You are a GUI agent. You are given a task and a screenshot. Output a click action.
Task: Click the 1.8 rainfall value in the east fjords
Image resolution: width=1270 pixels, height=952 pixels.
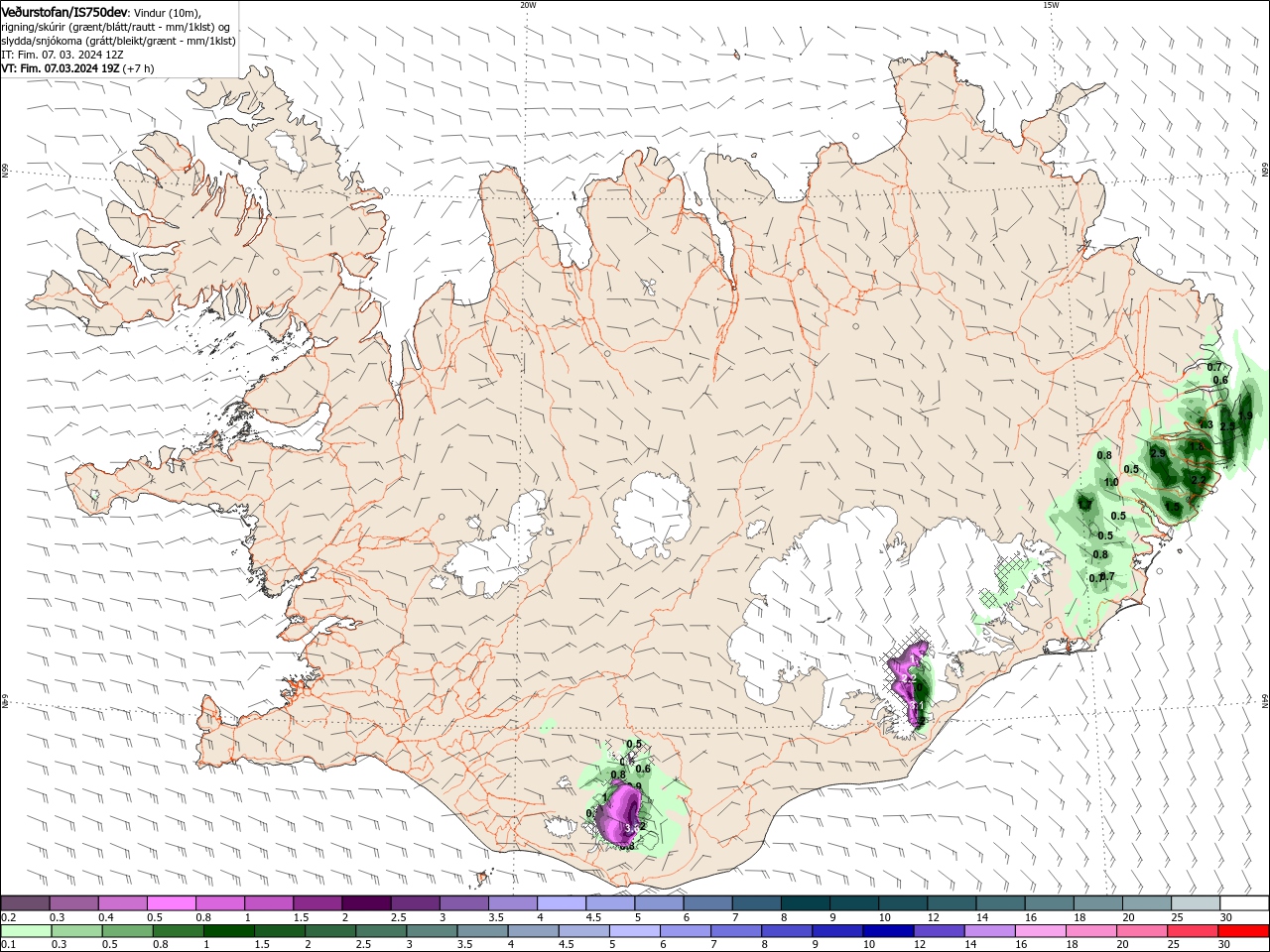click(1196, 447)
